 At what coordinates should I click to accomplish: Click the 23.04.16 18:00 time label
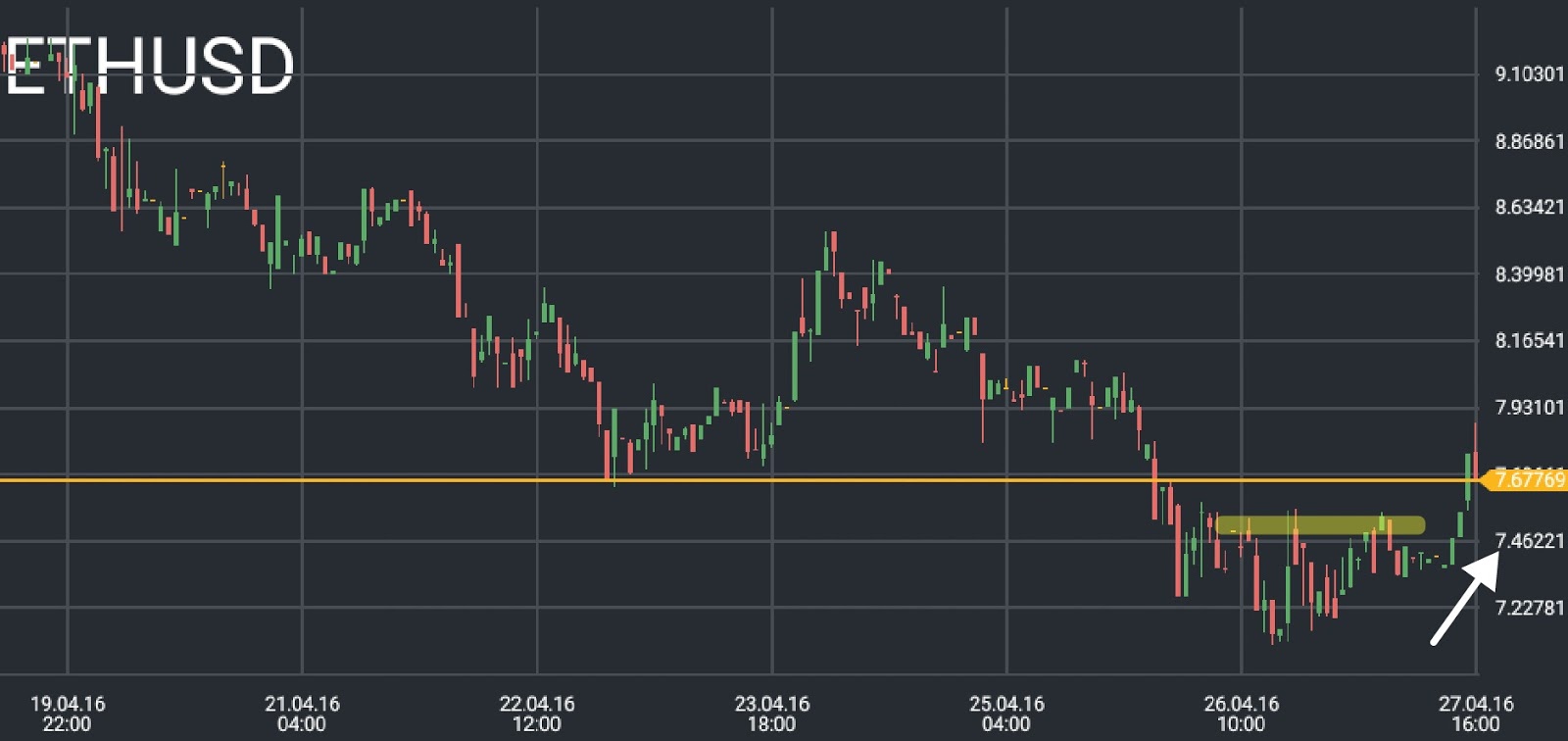point(772,714)
